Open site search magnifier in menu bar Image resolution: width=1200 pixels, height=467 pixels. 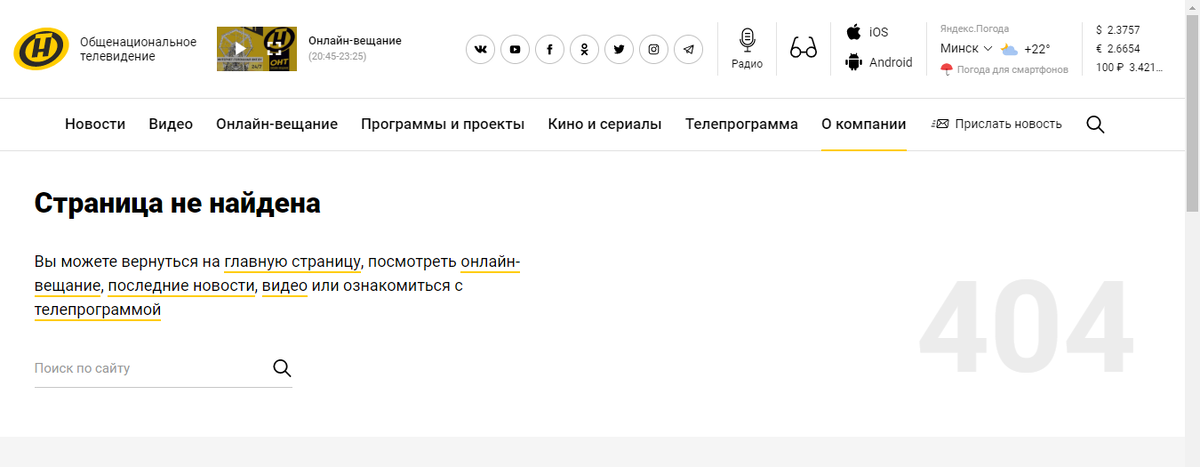pyautogui.click(x=1095, y=124)
